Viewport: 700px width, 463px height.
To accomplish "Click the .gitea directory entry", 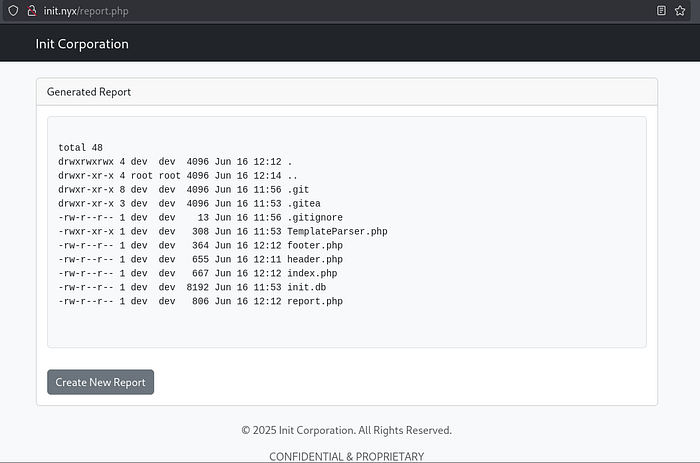I will pos(304,203).
